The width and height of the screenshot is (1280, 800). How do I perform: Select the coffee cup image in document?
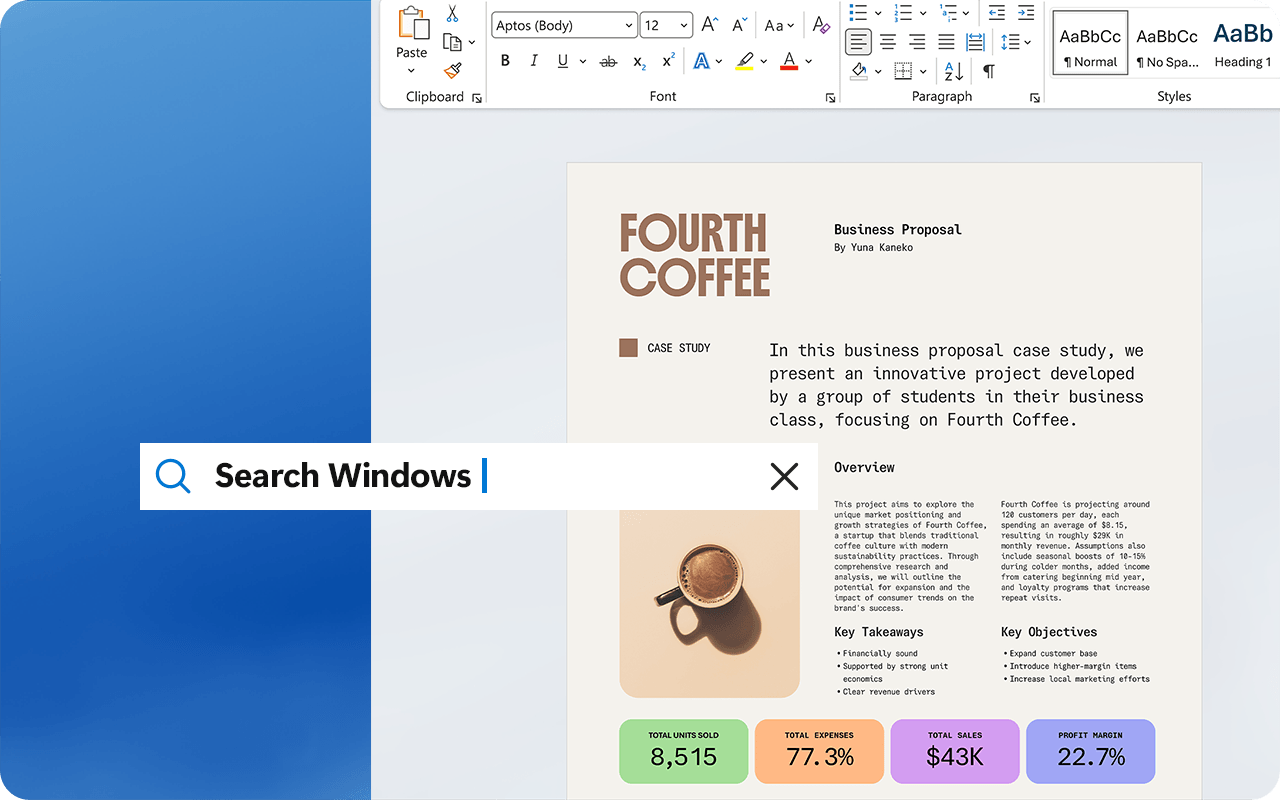[x=709, y=604]
